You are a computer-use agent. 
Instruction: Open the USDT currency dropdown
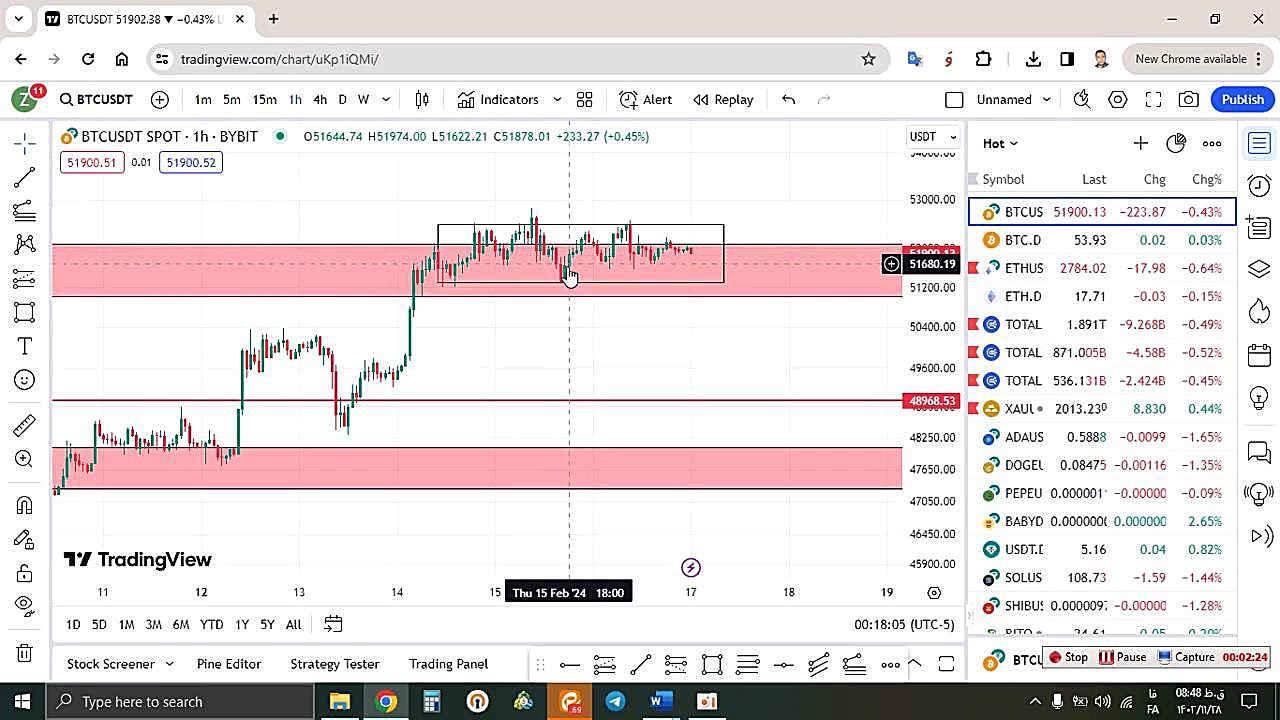[x=933, y=136]
